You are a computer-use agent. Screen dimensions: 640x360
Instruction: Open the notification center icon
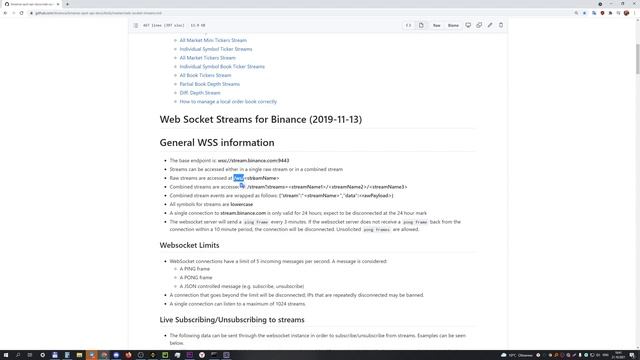click(632, 355)
